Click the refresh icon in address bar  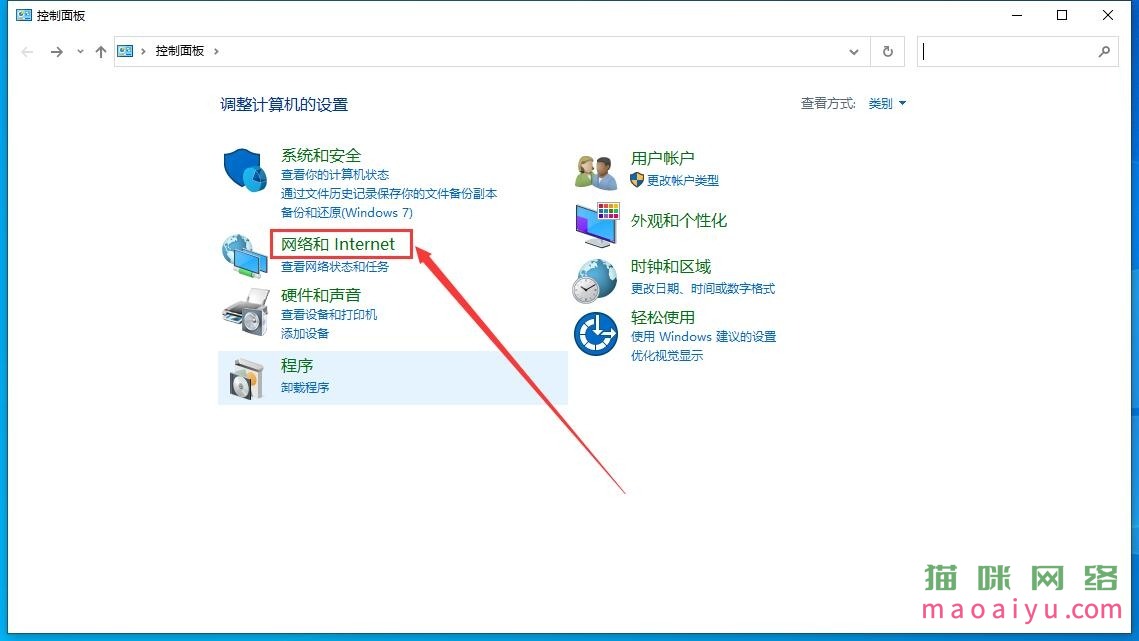pos(888,51)
